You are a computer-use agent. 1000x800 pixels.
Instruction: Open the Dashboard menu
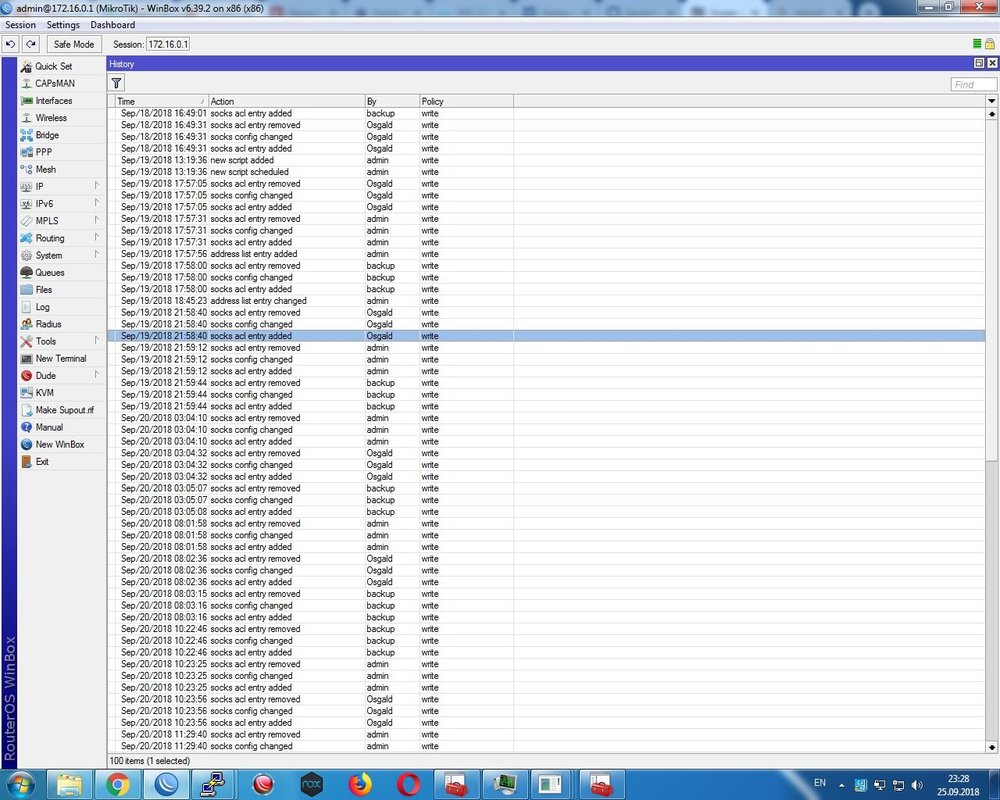pyautogui.click(x=112, y=25)
